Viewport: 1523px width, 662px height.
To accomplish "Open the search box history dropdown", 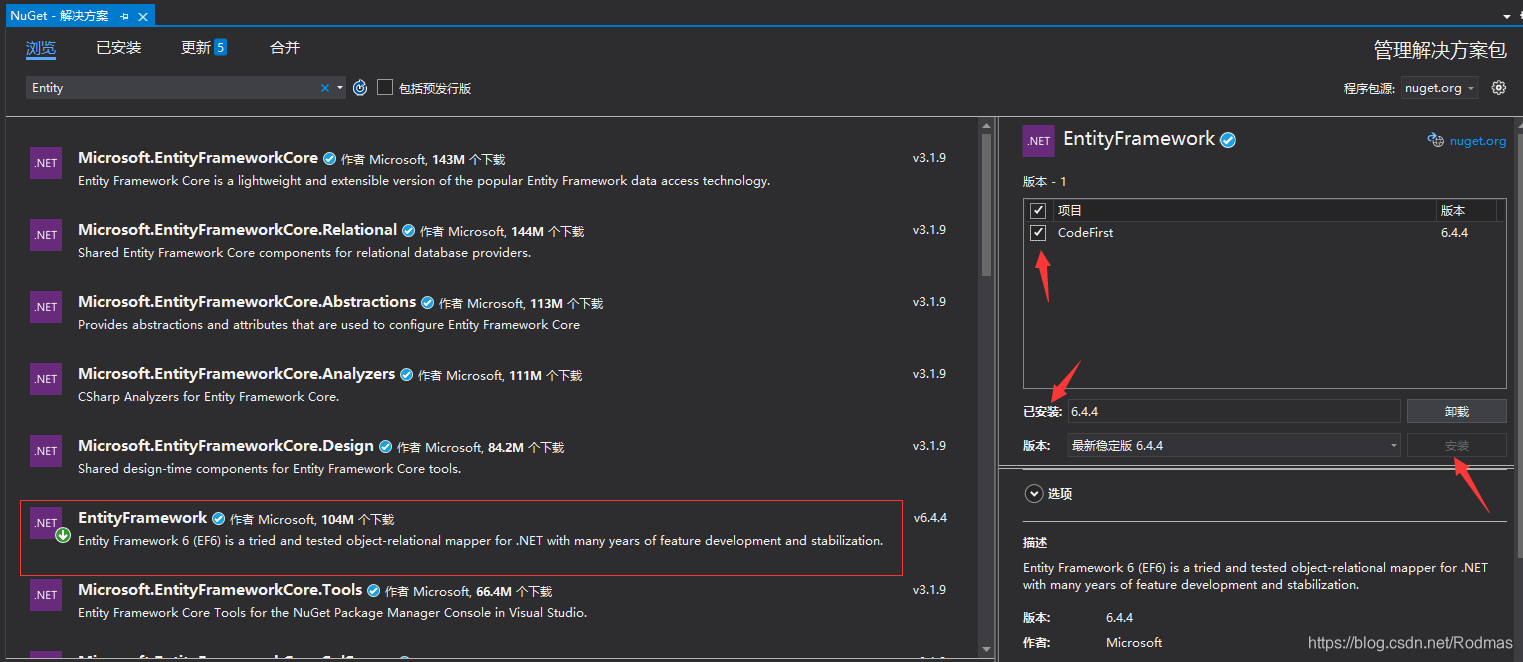I will [340, 88].
